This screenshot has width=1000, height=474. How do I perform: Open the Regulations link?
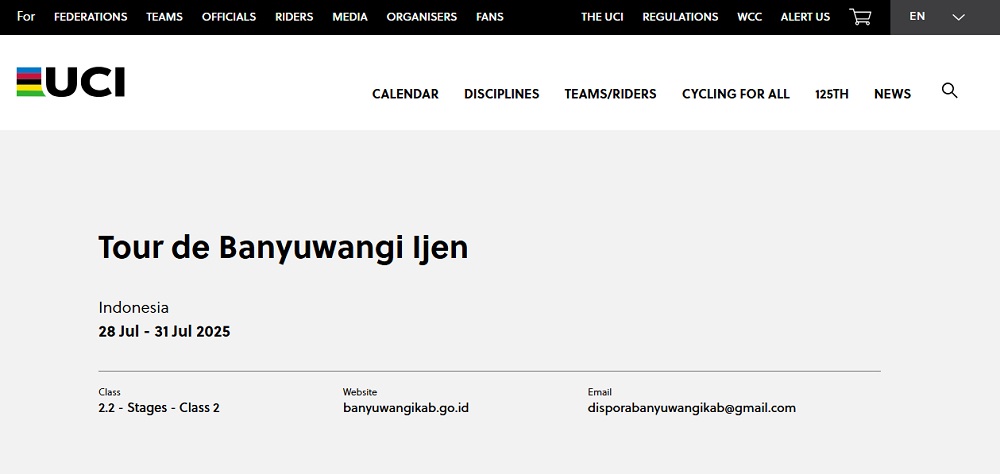coord(680,17)
